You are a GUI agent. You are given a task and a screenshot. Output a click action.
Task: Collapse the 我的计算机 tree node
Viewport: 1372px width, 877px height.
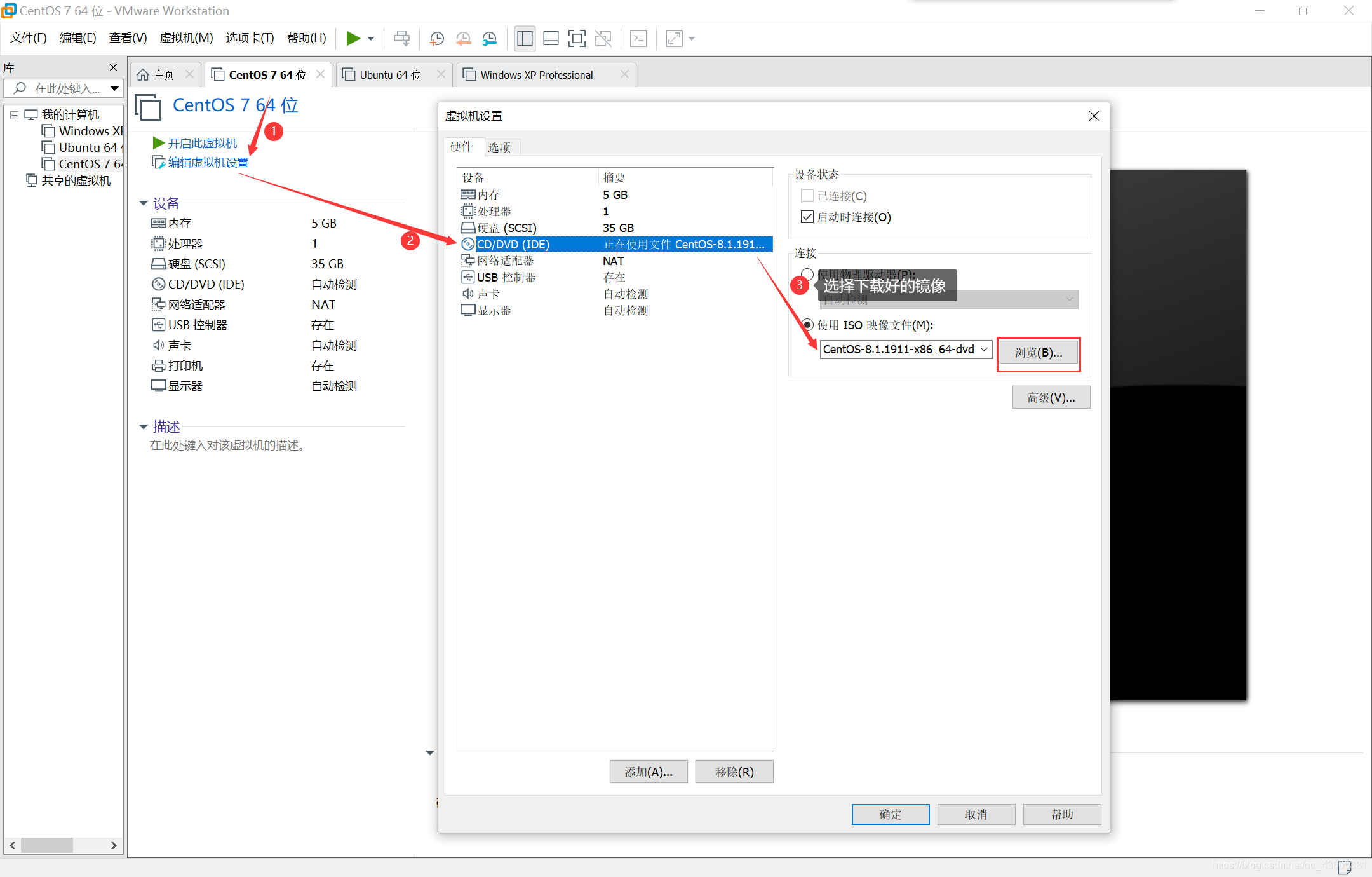[14, 115]
